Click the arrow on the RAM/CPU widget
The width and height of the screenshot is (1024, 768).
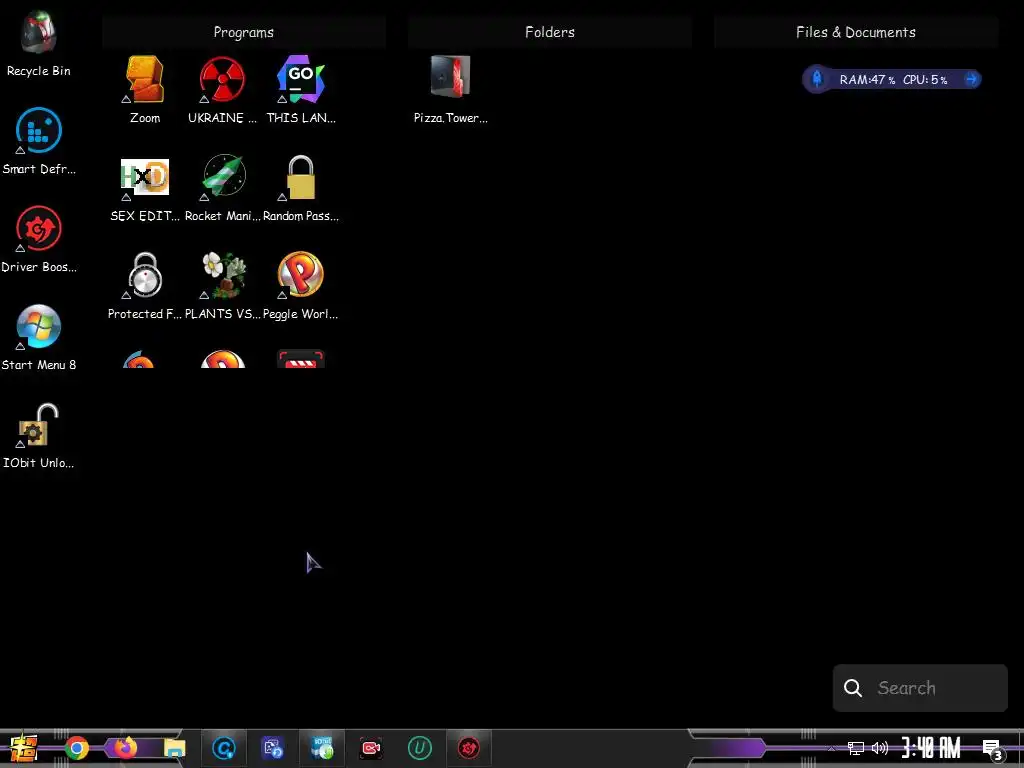pos(971,80)
